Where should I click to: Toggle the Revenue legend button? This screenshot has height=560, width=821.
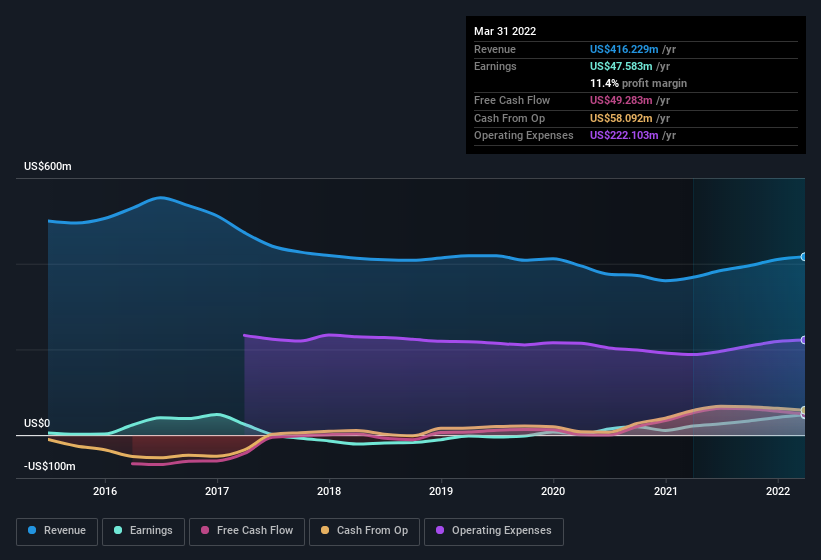click(57, 531)
